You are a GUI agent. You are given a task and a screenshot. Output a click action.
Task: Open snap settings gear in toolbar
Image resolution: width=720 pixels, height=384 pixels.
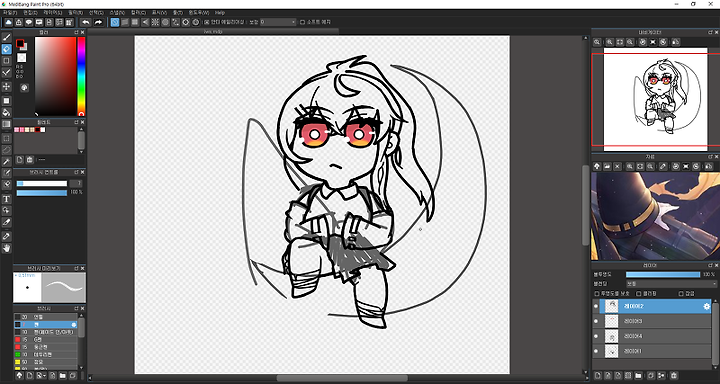pyautogui.click(x=186, y=22)
